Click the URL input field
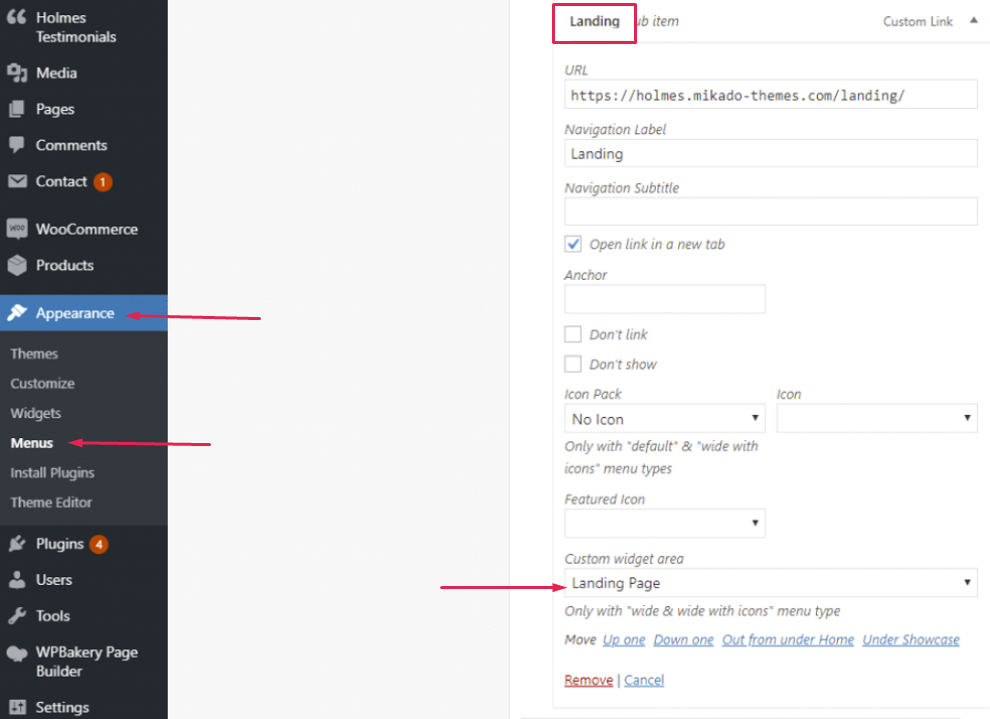 [x=771, y=95]
